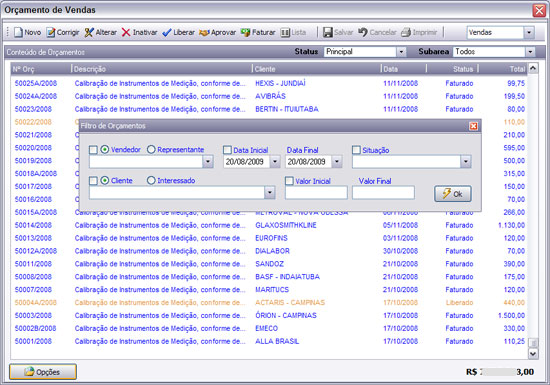Tick the Valor Inicial checkbox
Viewport: 550px width, 385px height.
[x=289, y=181]
